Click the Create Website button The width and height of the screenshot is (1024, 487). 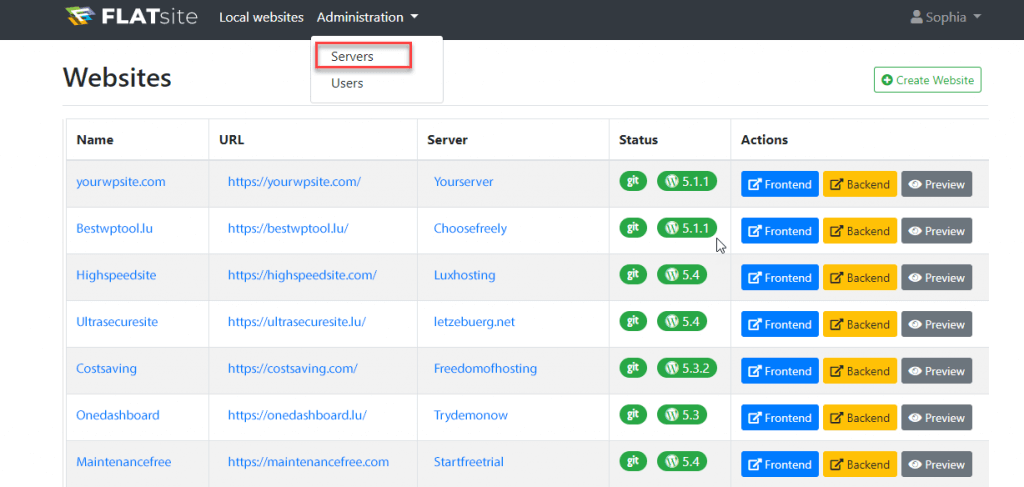click(927, 80)
